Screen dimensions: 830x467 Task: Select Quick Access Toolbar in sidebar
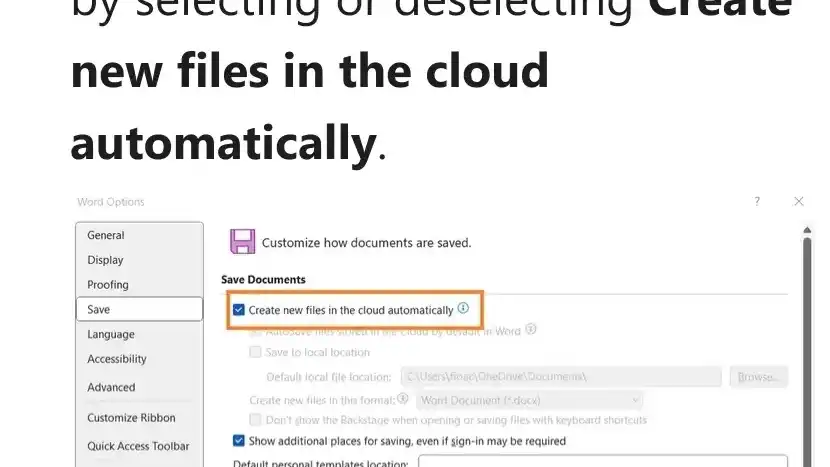[138, 446]
